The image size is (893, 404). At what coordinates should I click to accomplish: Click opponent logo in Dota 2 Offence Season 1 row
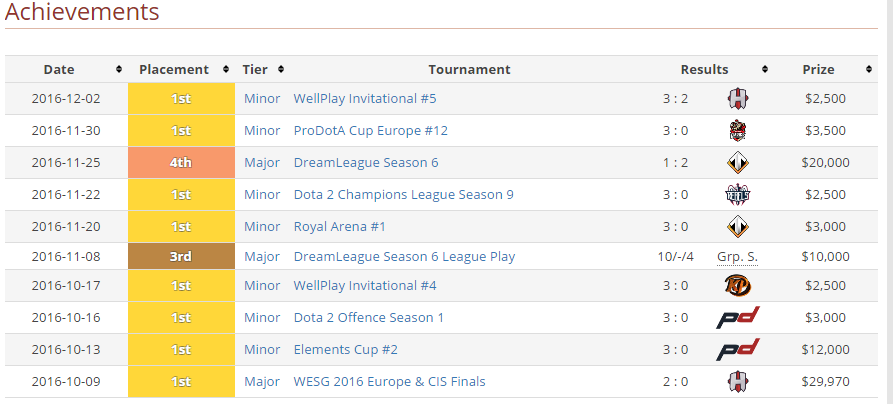[x=738, y=318]
